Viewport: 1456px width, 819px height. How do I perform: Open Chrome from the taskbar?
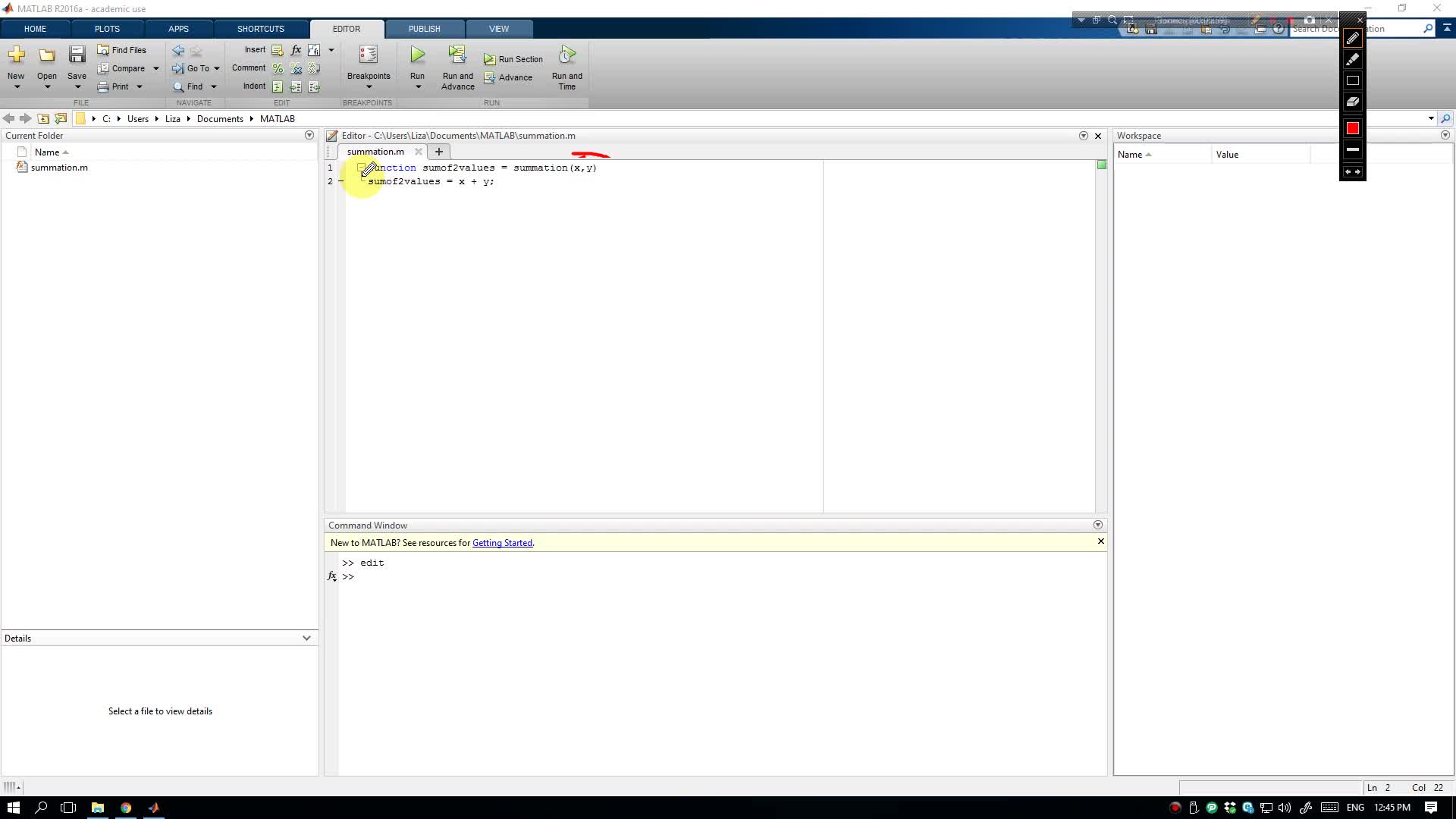[x=126, y=808]
